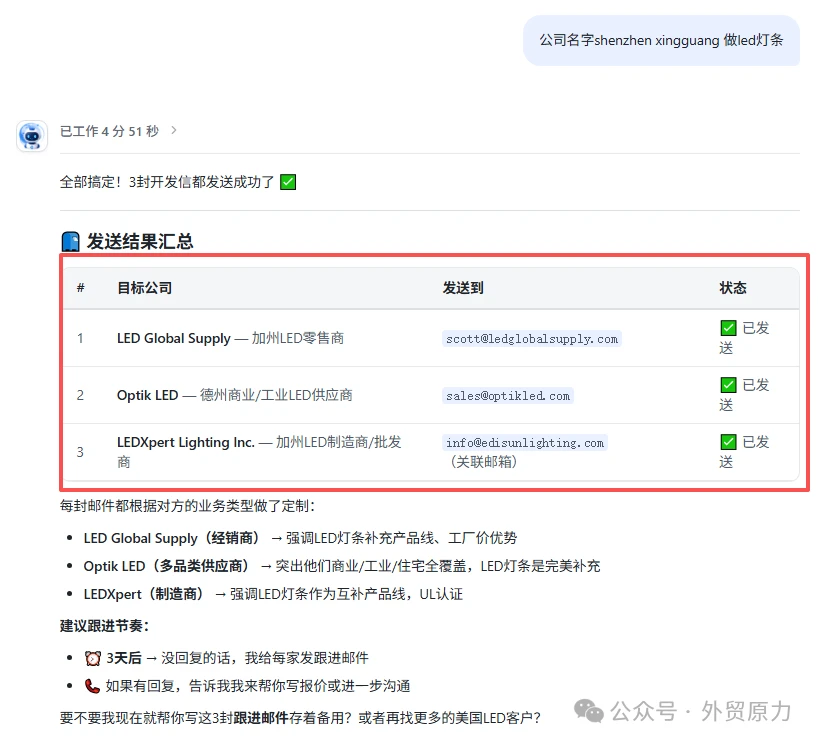Click row number 3 in the table
Viewport: 818px width, 744px height.
point(80,452)
